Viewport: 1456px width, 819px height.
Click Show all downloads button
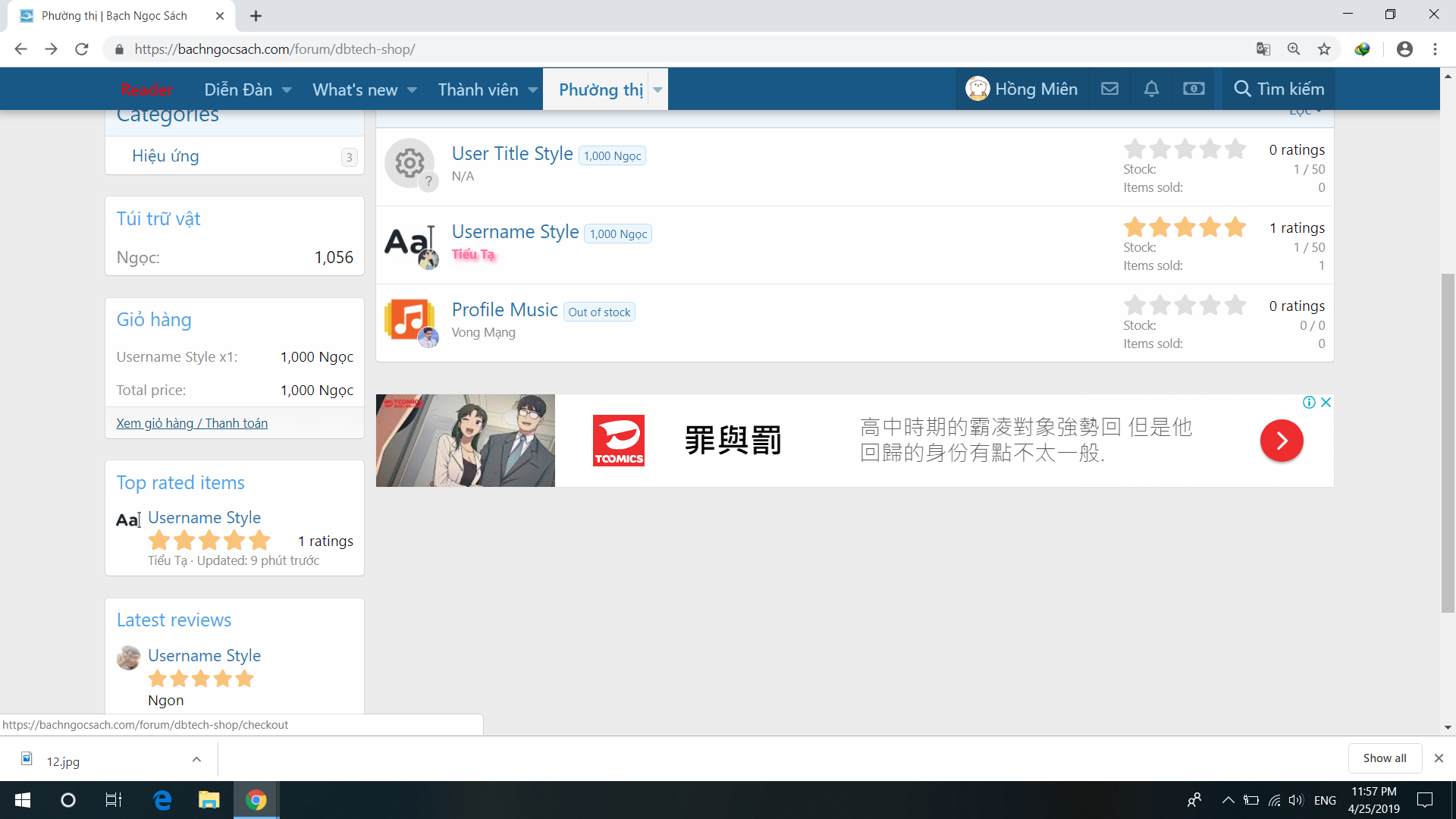[1384, 758]
